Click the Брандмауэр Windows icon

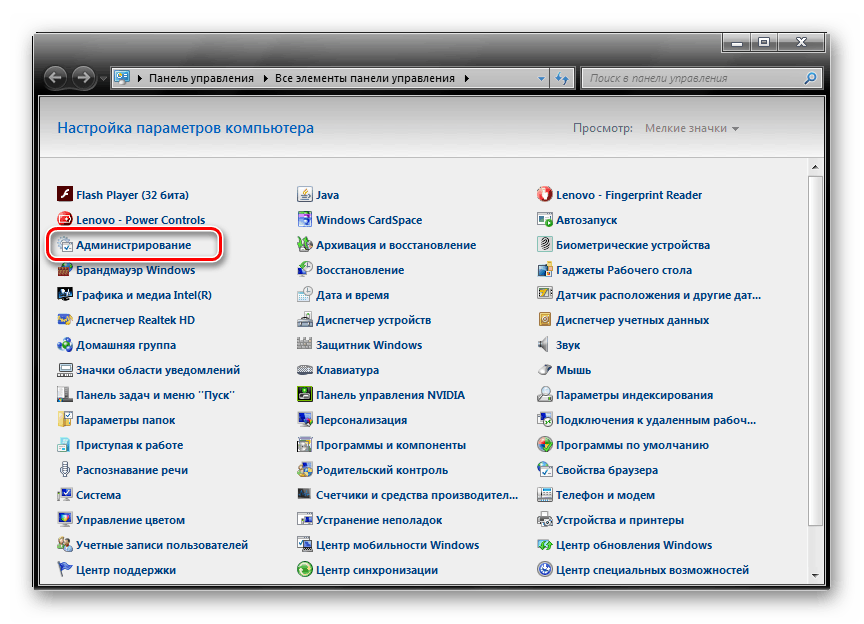pyautogui.click(x=65, y=270)
